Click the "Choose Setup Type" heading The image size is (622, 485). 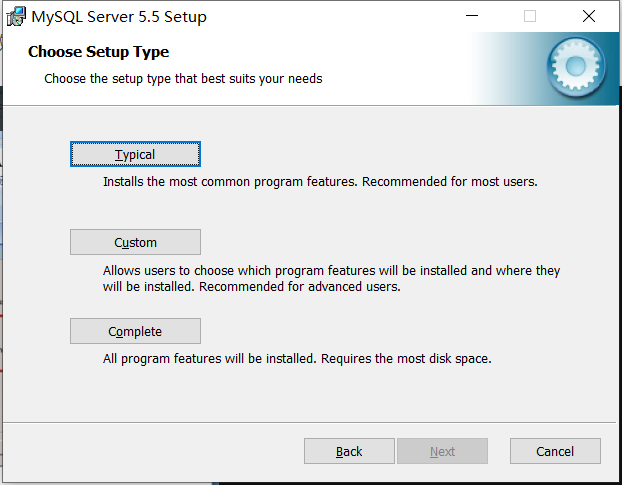coord(98,52)
